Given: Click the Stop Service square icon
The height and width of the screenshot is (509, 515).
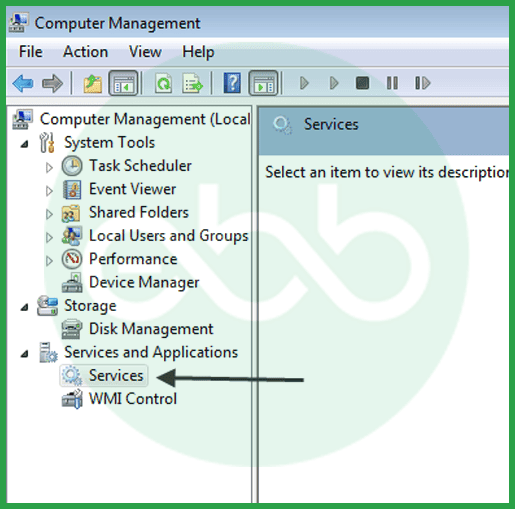Looking at the screenshot, I should click(x=362, y=83).
